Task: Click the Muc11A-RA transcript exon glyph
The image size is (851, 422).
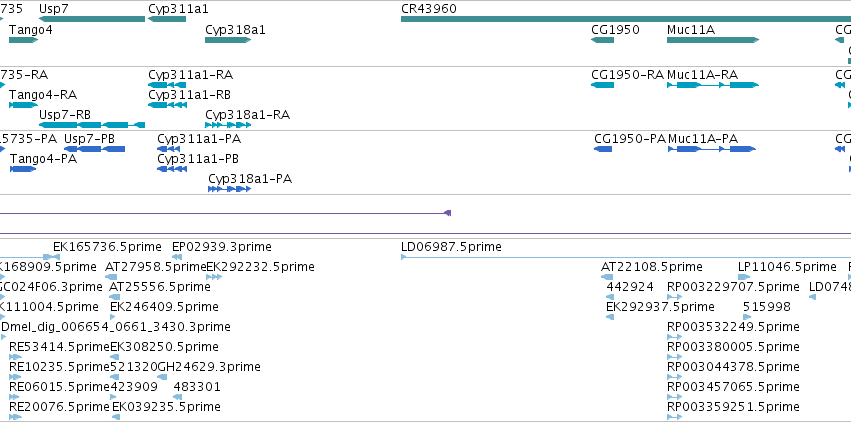Action: pos(688,86)
